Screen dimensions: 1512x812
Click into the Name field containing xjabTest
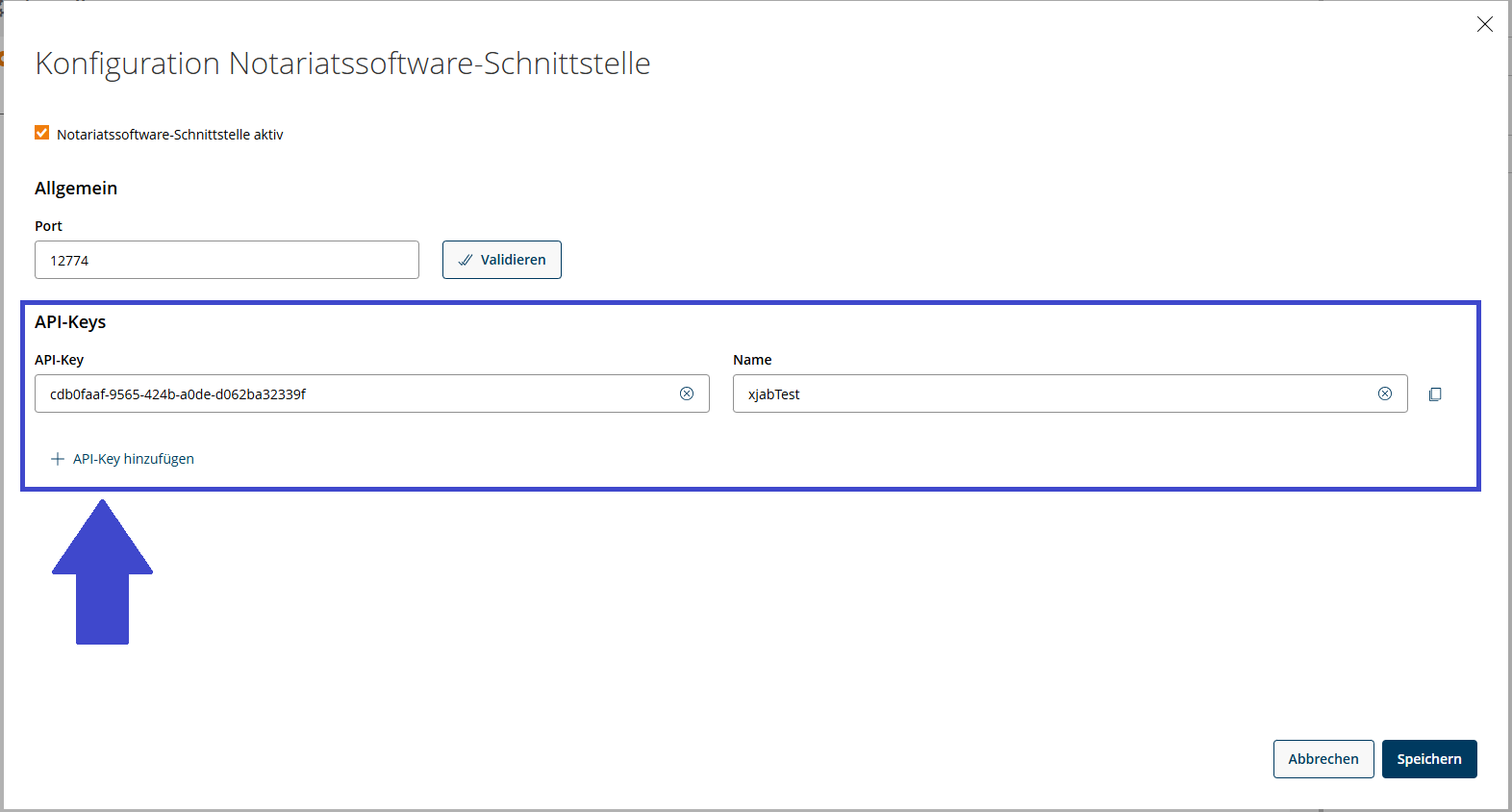coord(1053,393)
